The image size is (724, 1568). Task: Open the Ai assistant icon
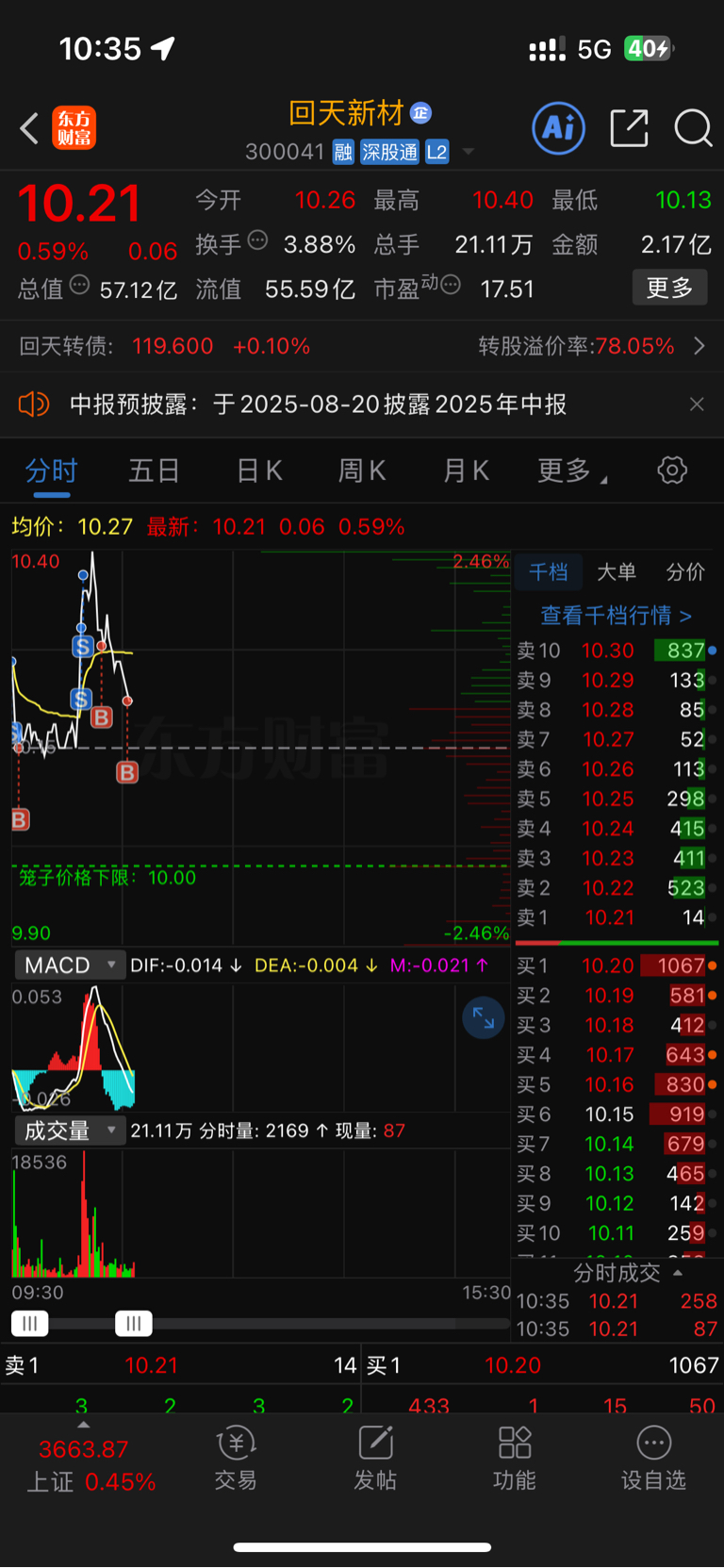[x=559, y=128]
